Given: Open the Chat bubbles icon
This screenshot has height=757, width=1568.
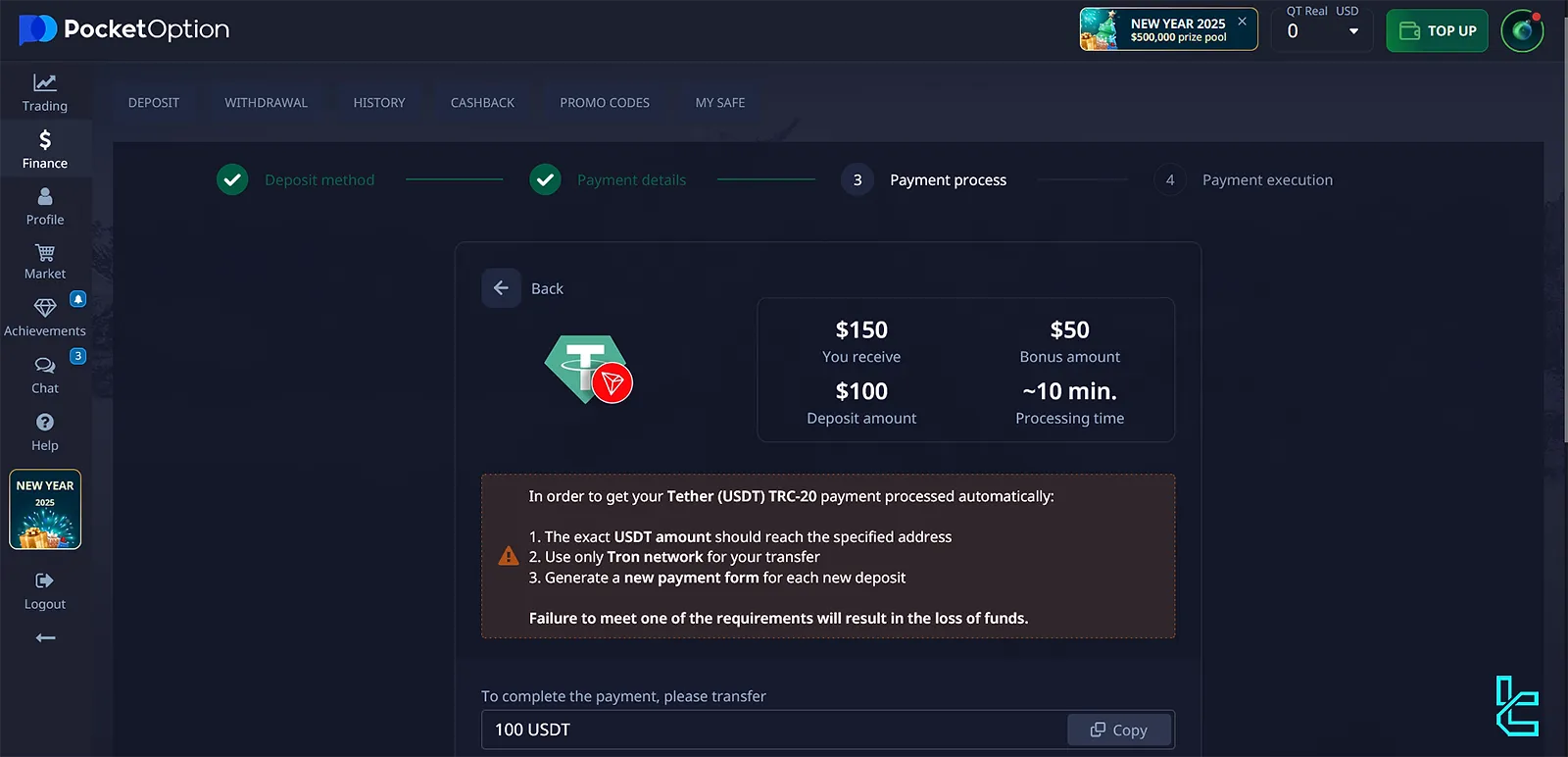Looking at the screenshot, I should [45, 366].
